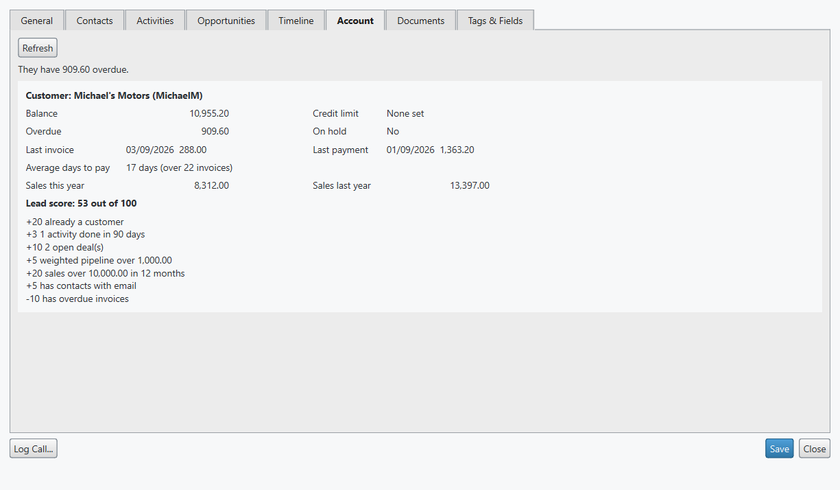
Task: Click the Log Call... button
Action: point(33,449)
